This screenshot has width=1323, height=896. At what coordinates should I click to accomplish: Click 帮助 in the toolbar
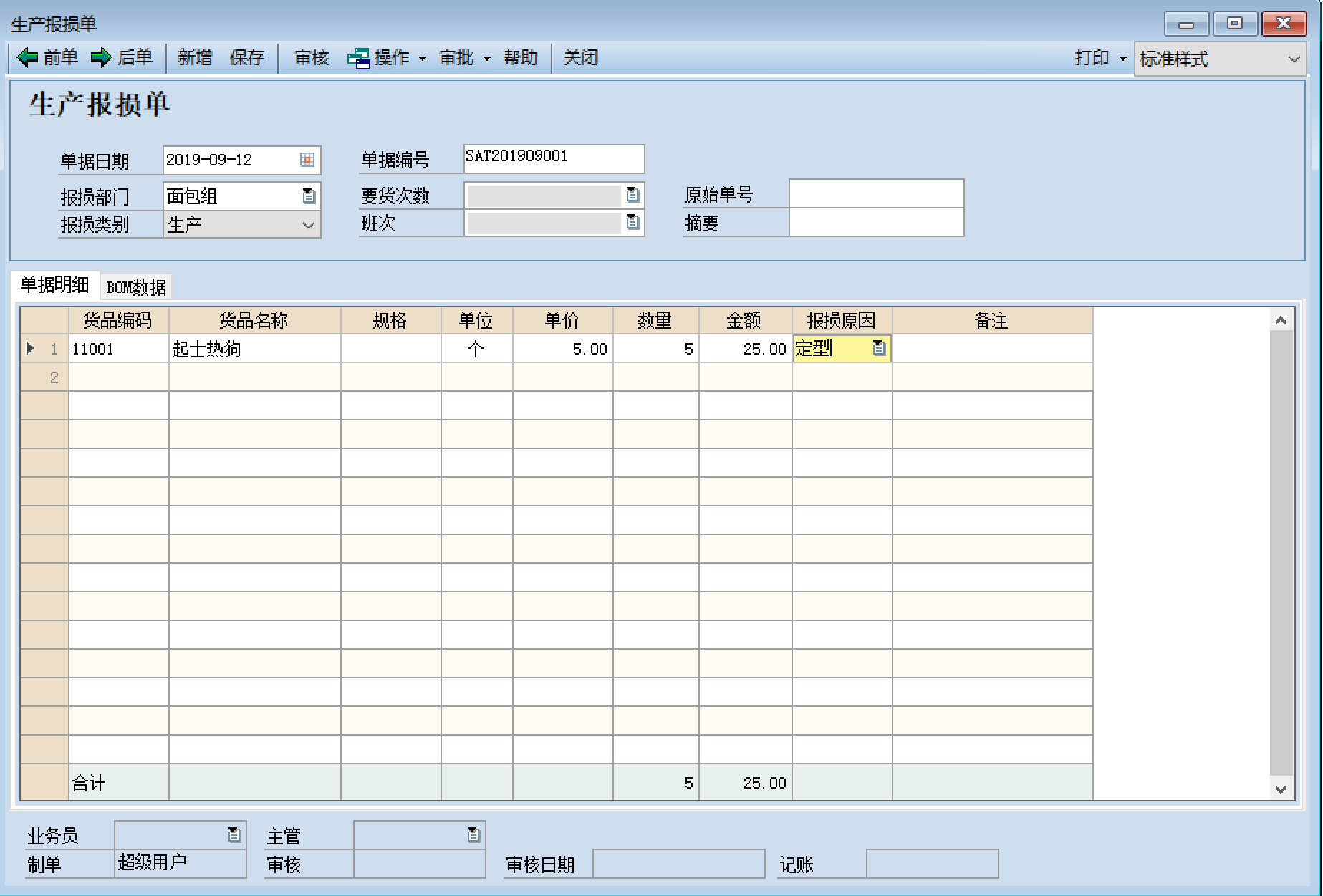tap(520, 57)
